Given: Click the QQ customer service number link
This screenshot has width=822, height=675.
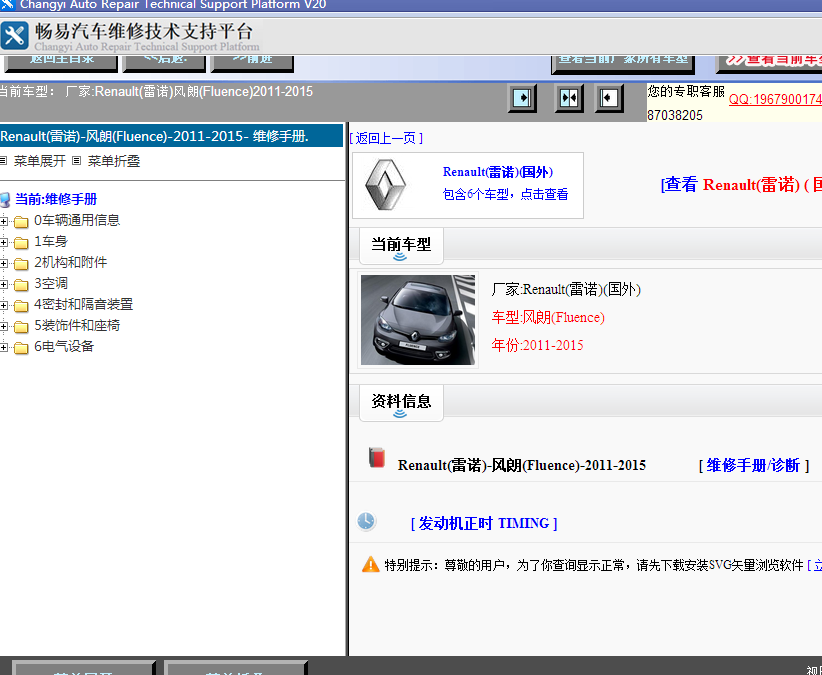Looking at the screenshot, I should [775, 99].
